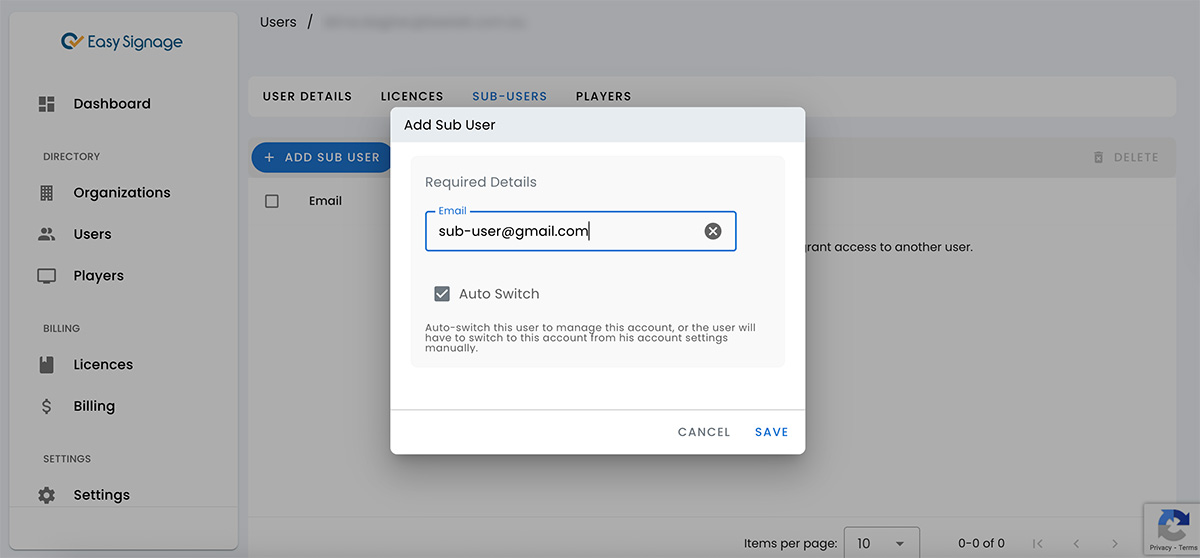Screen dimensions: 1200x558
Task: Uncheck the Auto Switch checkbox
Action: click(x=442, y=294)
